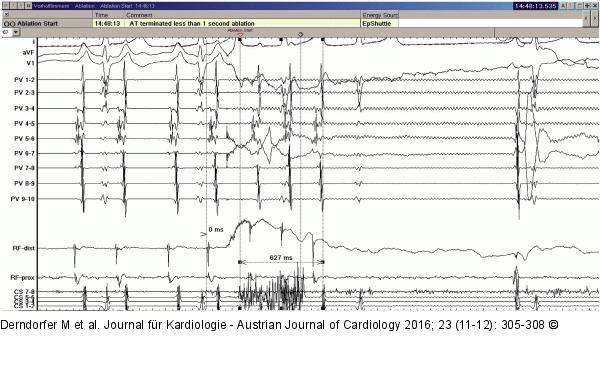Click the 14:48:13 time cell
The width and height of the screenshot is (600, 374).
click(x=108, y=23)
